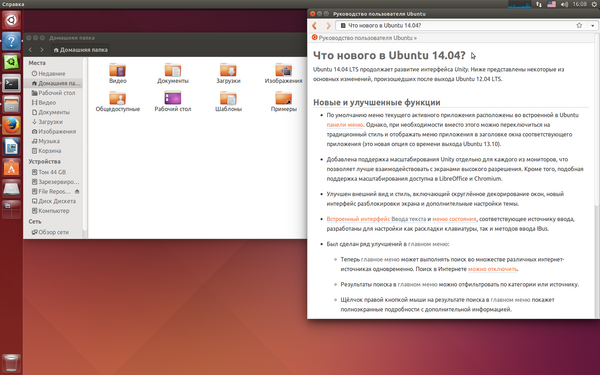600x375 pixels.
Task: Open the Trash icon in the launcher
Action: 11,363
